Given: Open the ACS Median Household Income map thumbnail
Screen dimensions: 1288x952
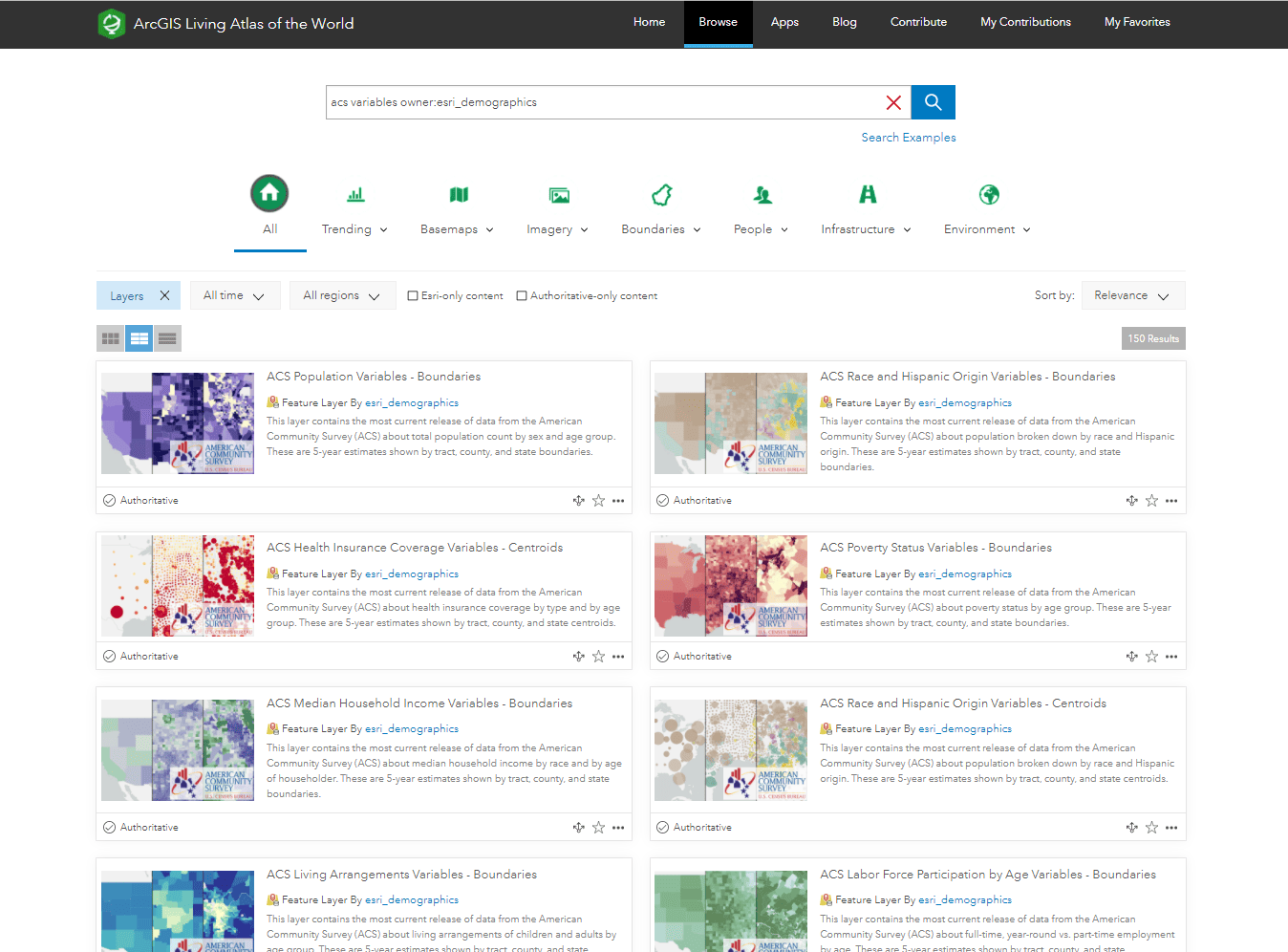Looking at the screenshot, I should [x=178, y=750].
